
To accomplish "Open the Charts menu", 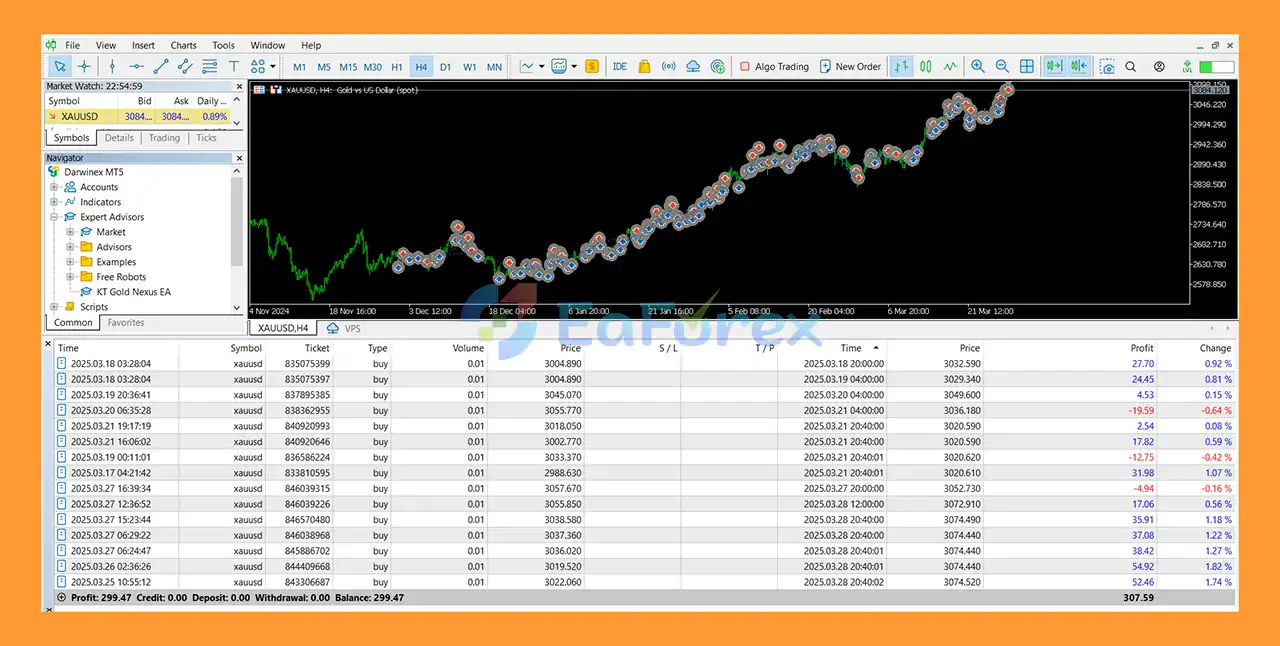I will coord(183,45).
